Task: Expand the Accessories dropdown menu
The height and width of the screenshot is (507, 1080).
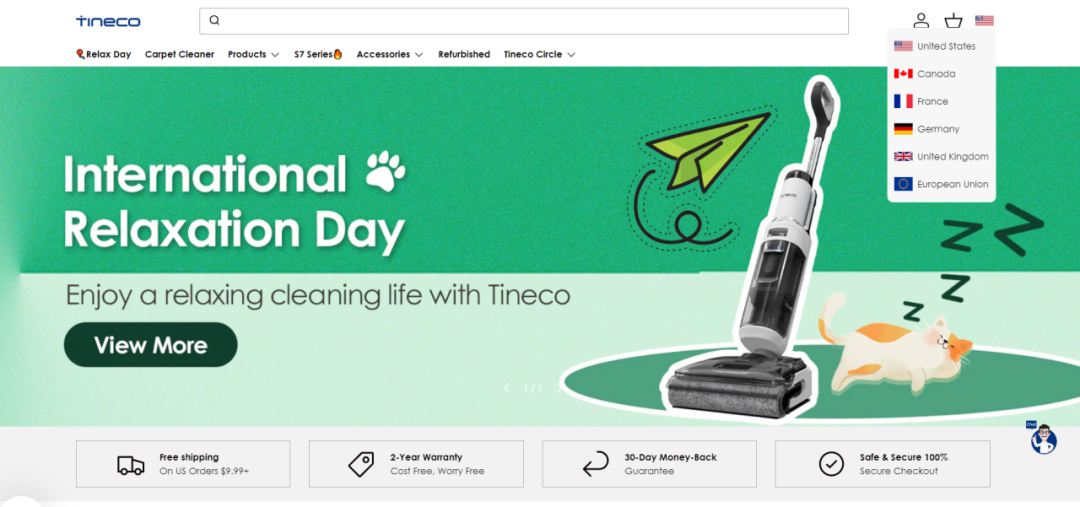Action: click(x=390, y=54)
